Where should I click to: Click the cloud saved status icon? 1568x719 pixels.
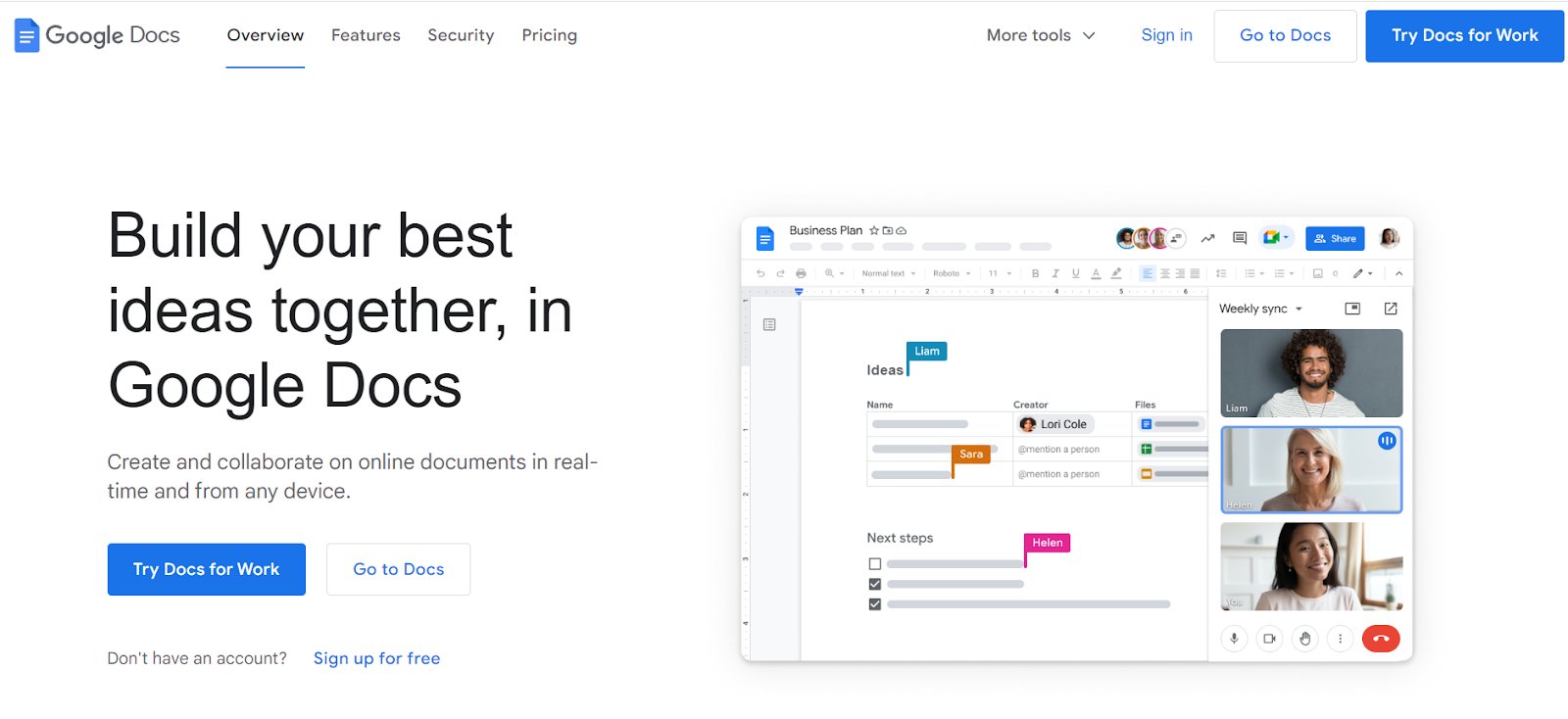click(x=901, y=231)
